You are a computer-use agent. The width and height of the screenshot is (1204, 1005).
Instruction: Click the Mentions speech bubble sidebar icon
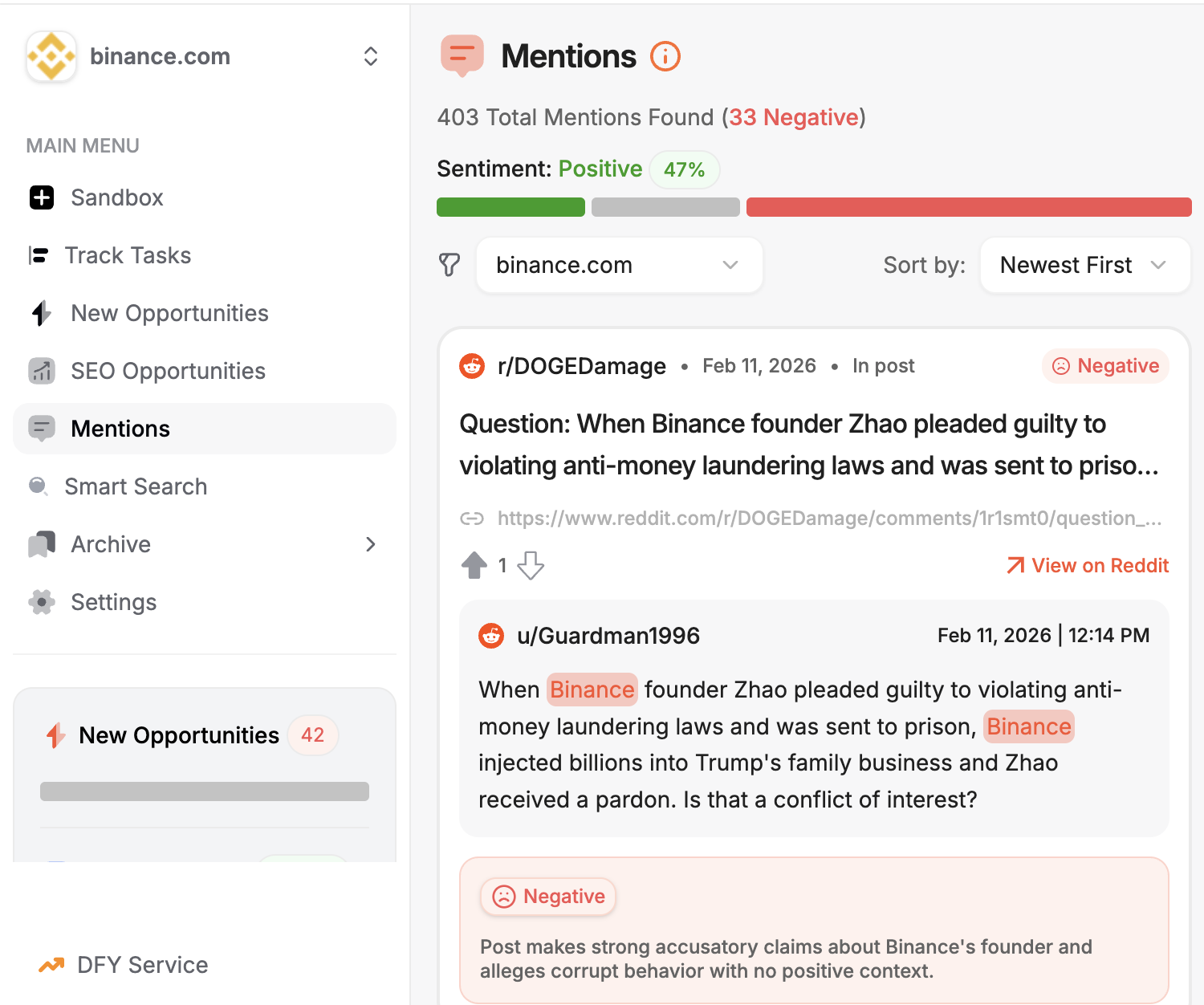tap(42, 429)
